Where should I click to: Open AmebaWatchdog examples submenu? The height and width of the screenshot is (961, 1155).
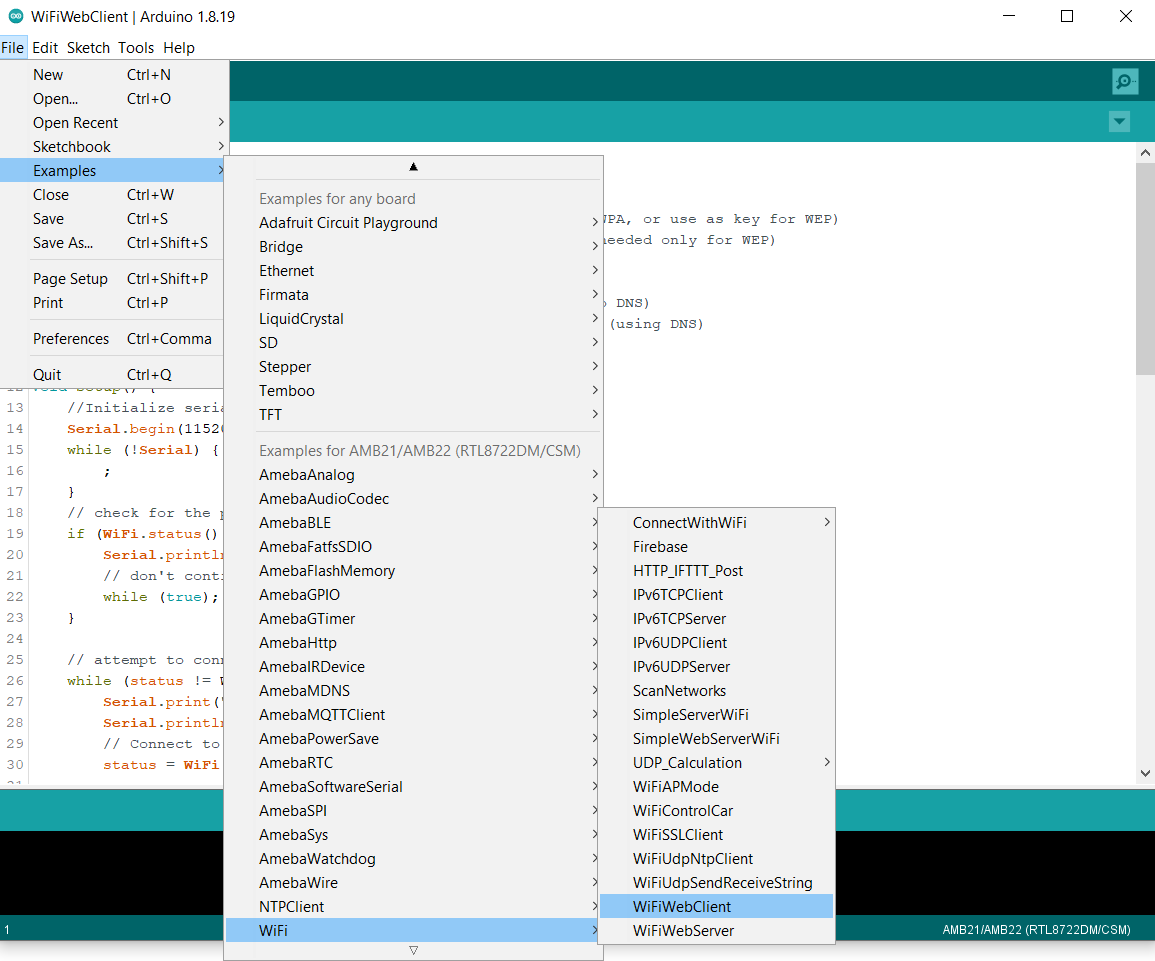[413, 859]
